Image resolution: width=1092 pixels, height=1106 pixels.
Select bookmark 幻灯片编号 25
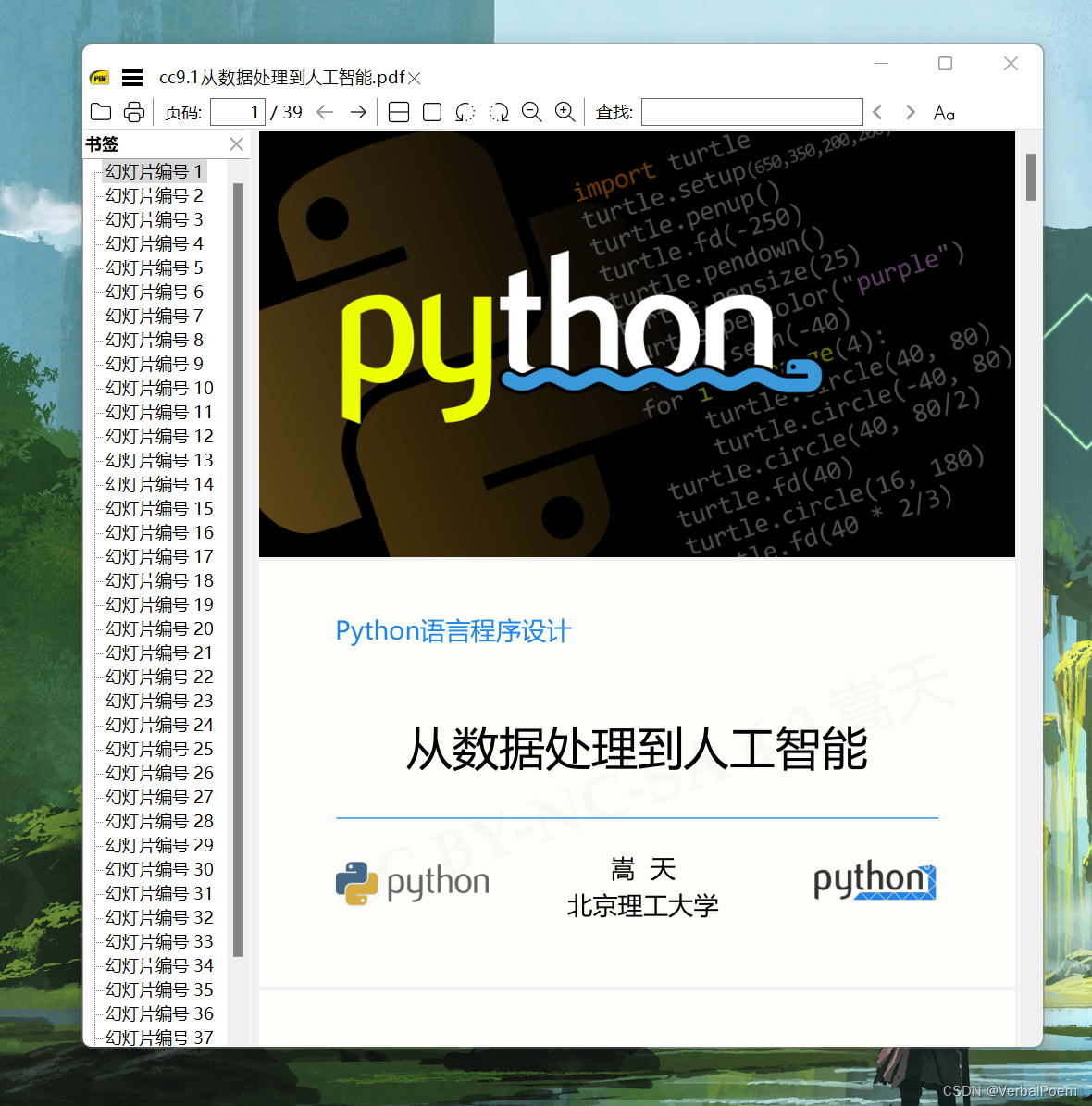pos(159,749)
